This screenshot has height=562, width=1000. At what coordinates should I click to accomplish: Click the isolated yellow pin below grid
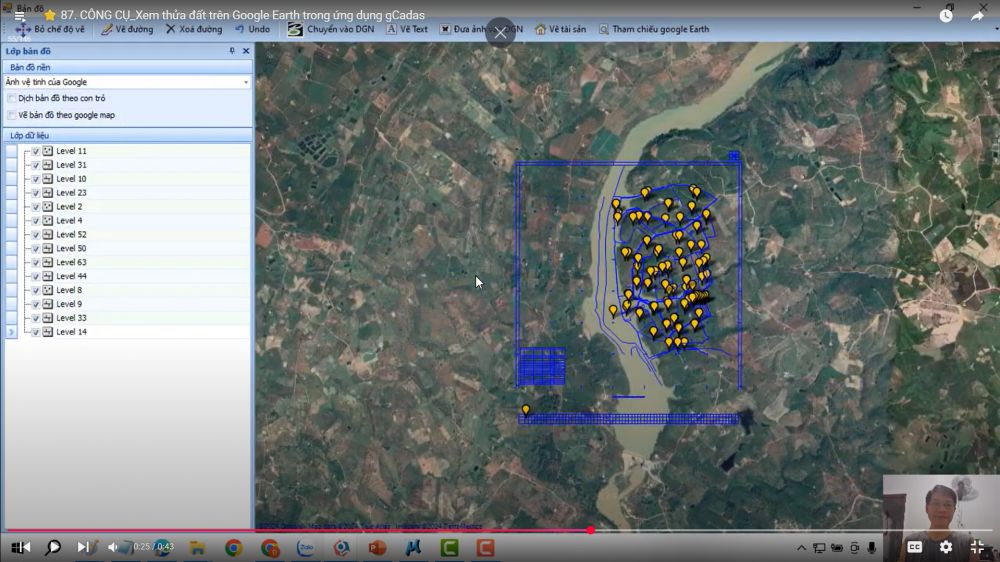pos(526,410)
